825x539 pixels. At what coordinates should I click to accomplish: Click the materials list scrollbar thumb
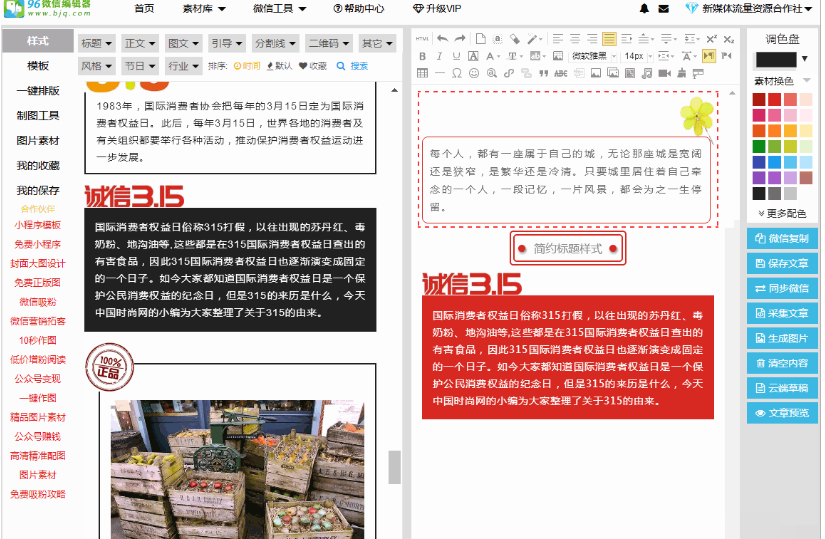click(395, 467)
